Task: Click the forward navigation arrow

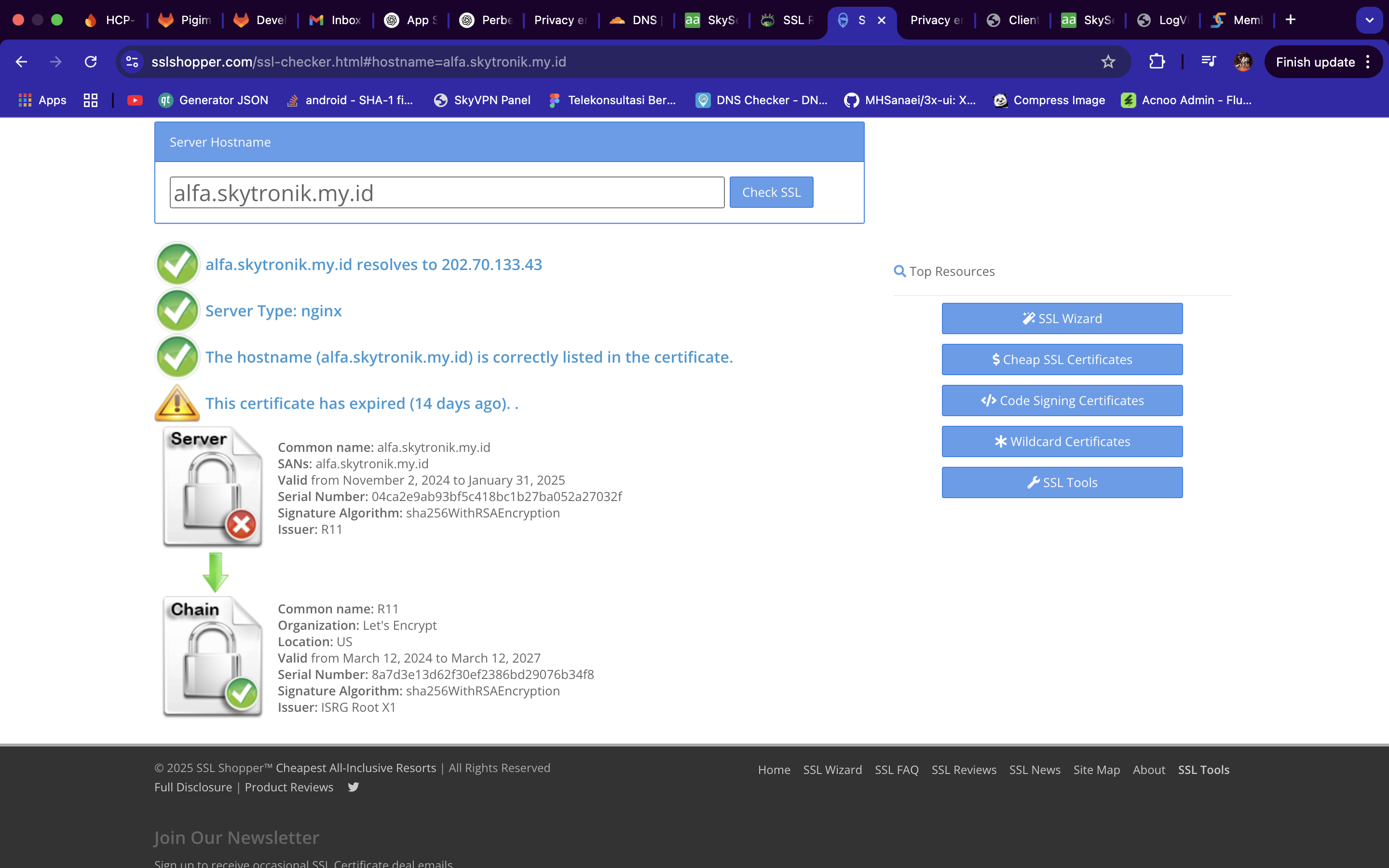Action: point(55,62)
